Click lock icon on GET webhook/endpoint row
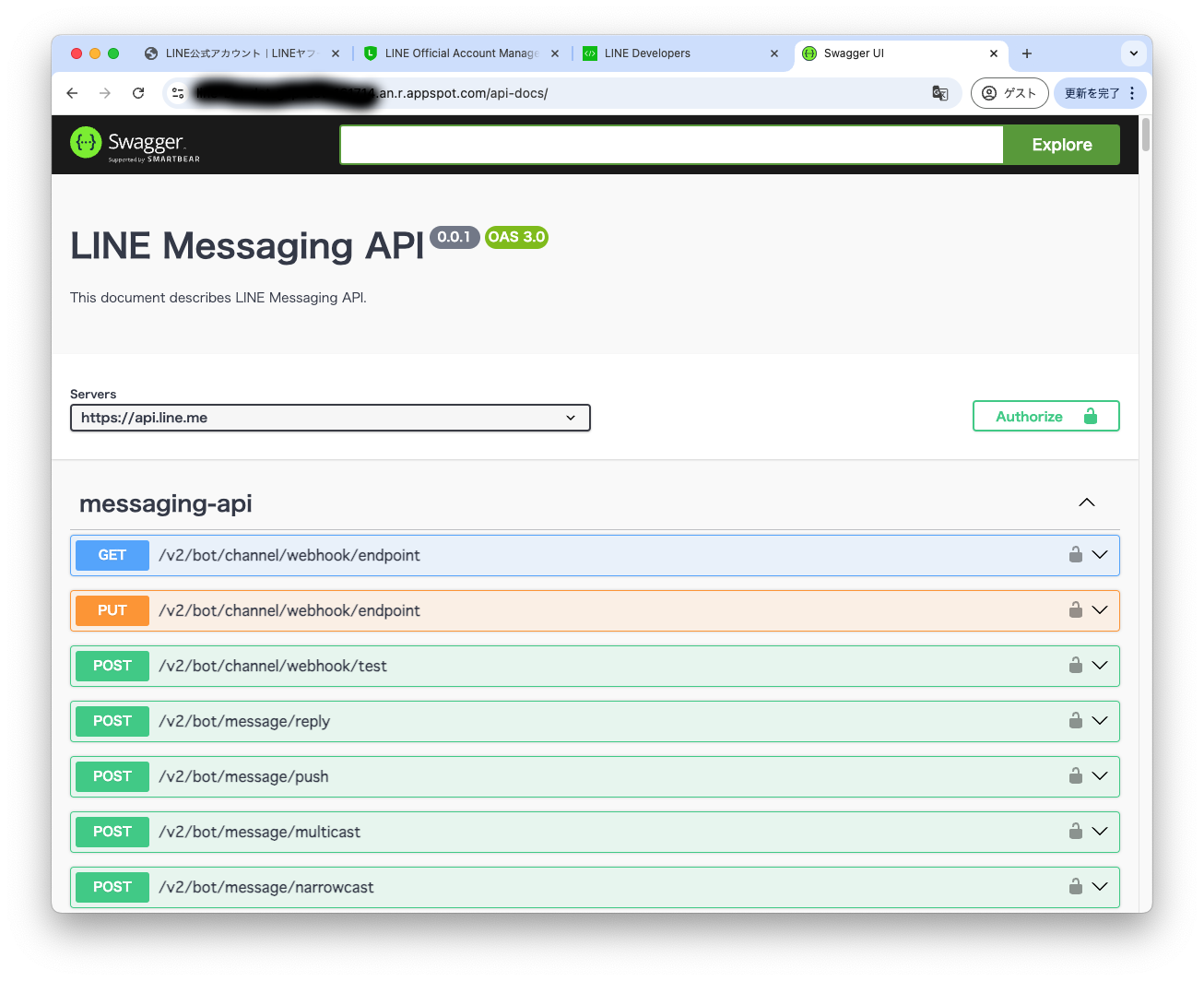Image resolution: width=1204 pixels, height=981 pixels. click(x=1075, y=554)
